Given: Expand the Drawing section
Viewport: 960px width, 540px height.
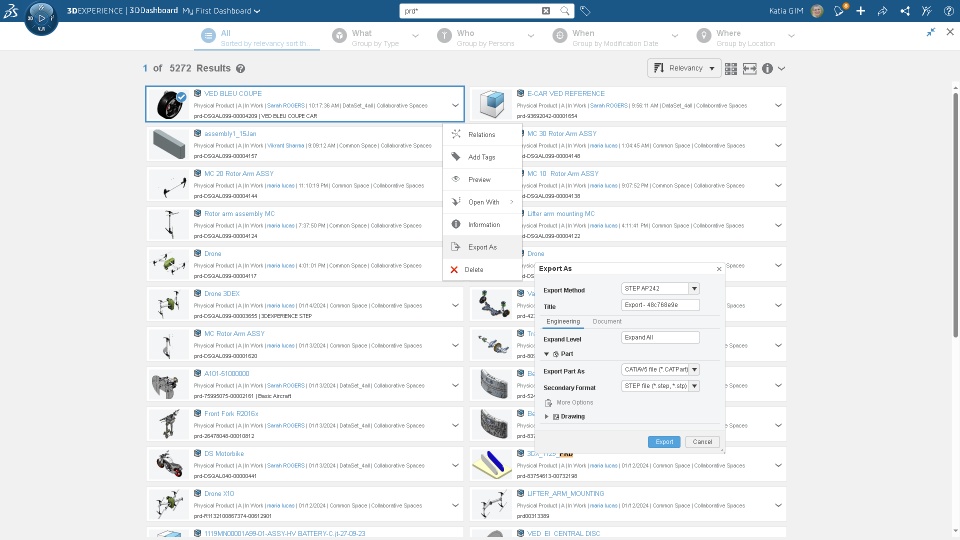Looking at the screenshot, I should [x=547, y=416].
